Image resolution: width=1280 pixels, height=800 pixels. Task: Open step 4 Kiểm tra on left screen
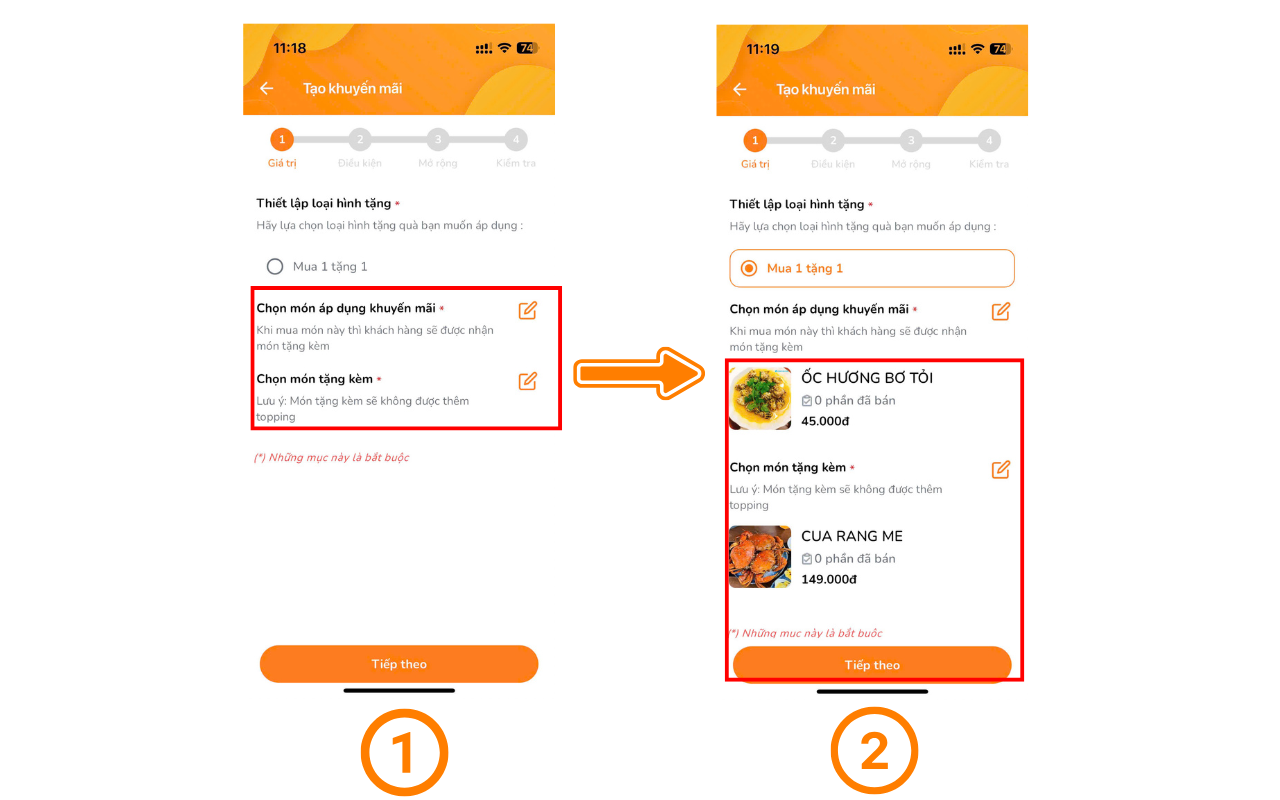515,140
